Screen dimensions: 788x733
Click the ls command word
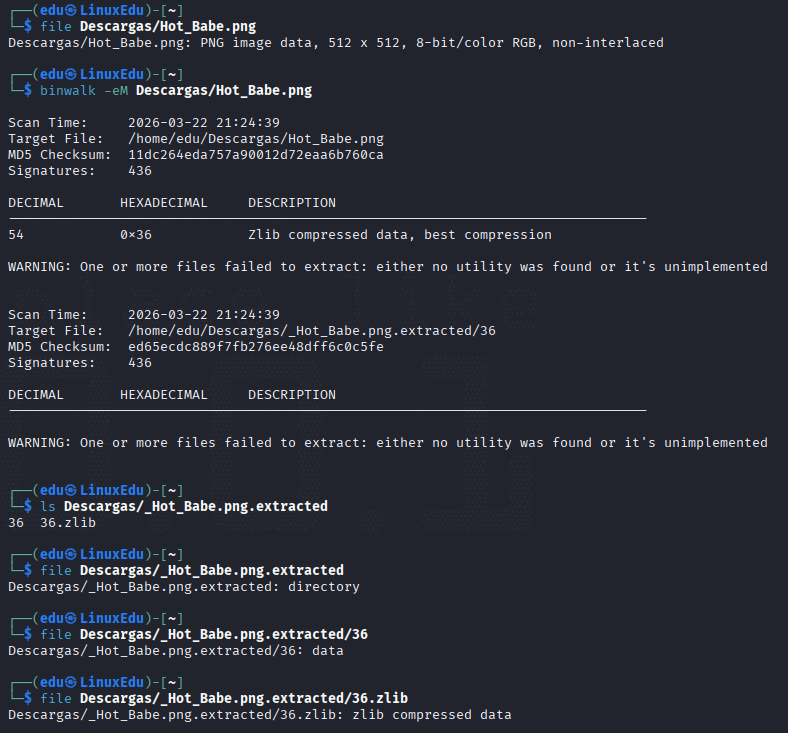48,506
